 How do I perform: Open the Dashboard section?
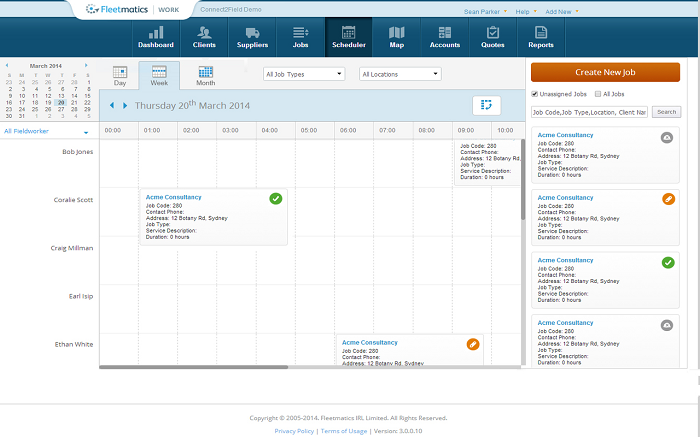(156, 38)
